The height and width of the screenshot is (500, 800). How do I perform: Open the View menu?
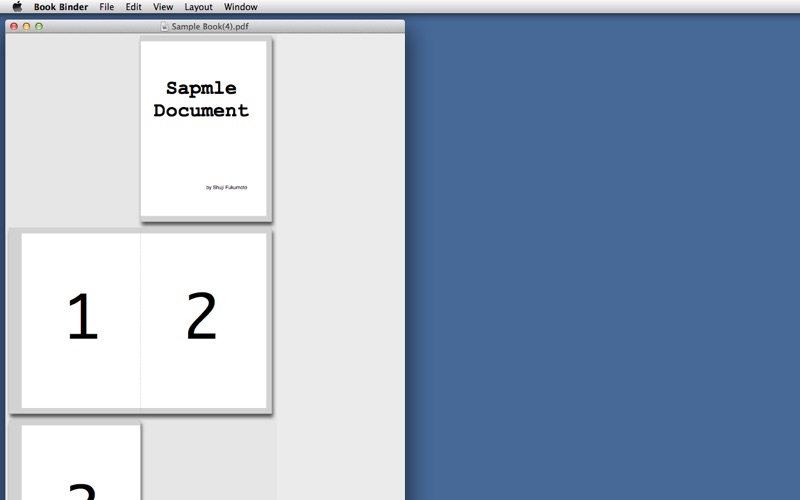pos(163,7)
